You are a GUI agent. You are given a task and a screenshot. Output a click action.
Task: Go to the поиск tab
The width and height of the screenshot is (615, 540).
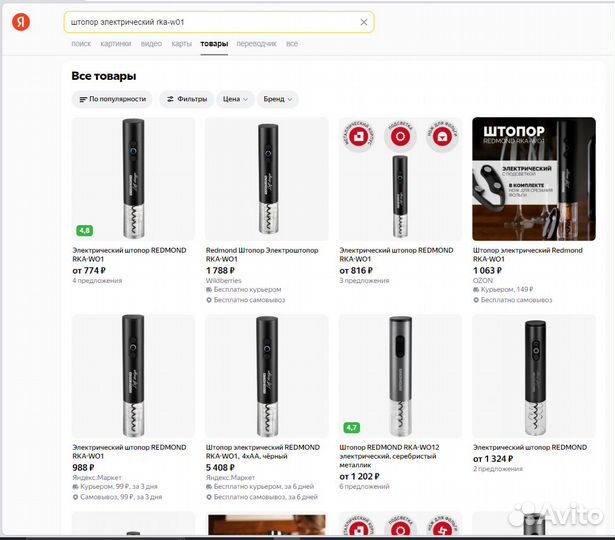[81, 44]
